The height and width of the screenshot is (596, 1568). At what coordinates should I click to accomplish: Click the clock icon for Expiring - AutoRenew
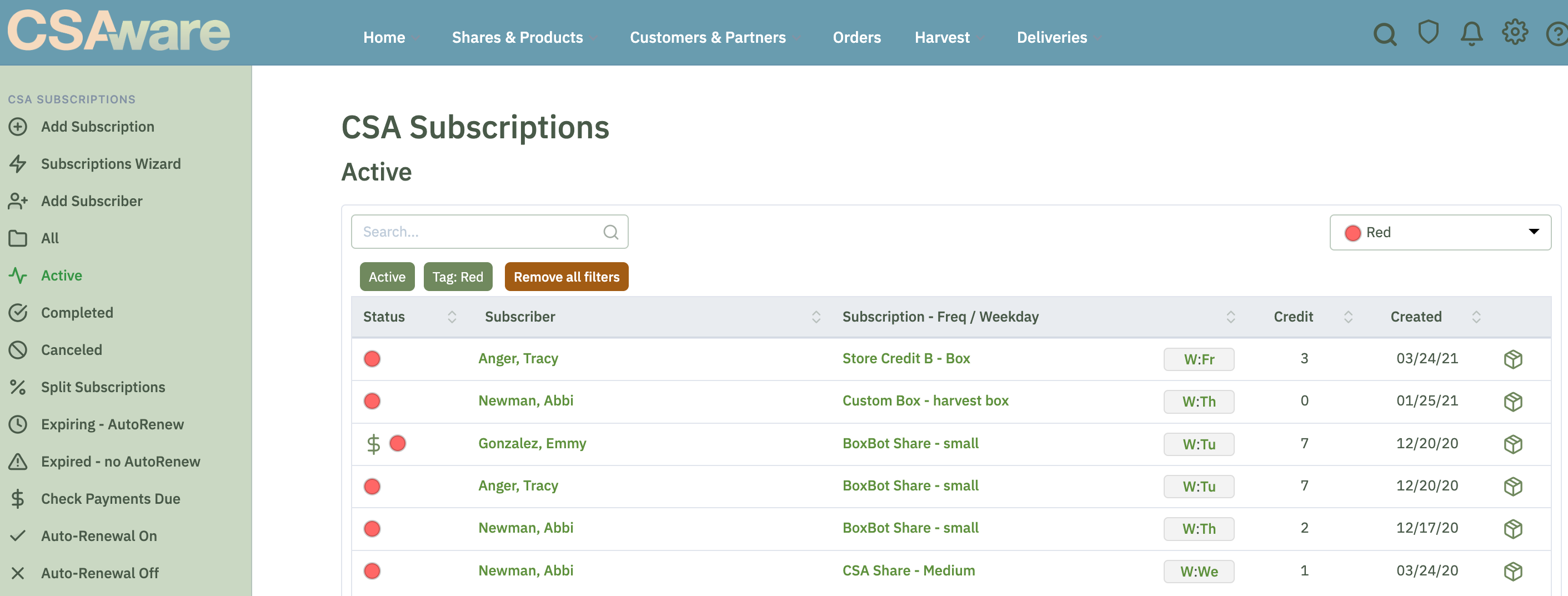click(18, 424)
